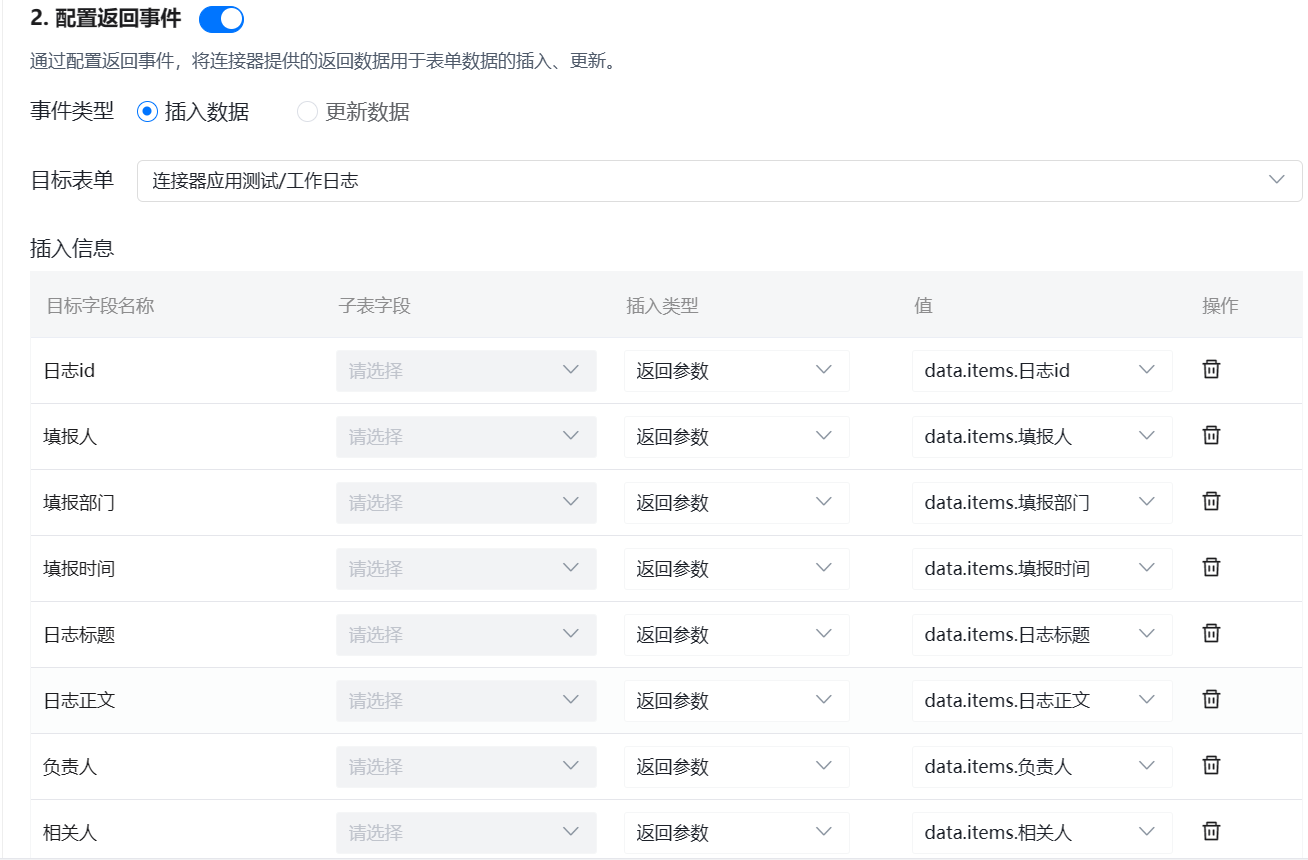This screenshot has width=1308, height=860.
Task: Click the 负责人 target field name
Action: [70, 767]
